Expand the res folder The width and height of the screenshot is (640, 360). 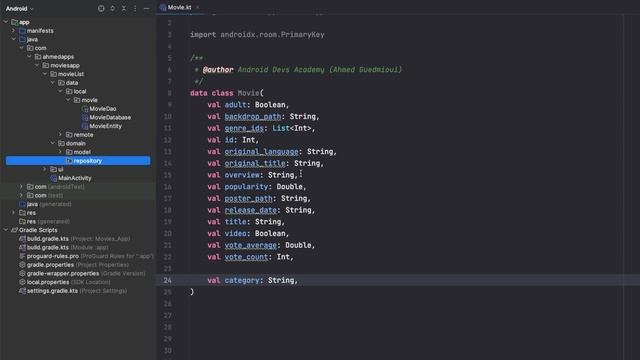point(13,213)
